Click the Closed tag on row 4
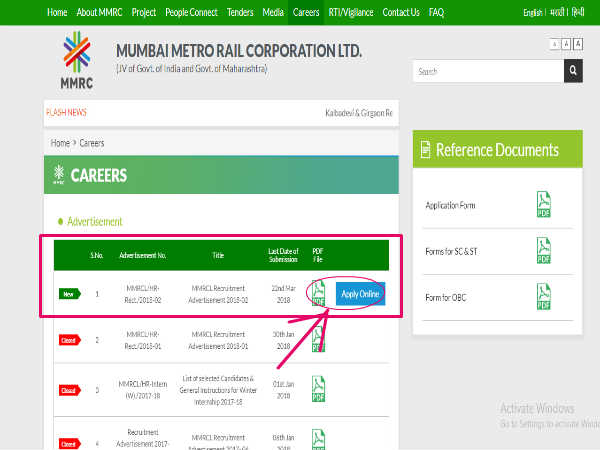Screen dimensions: 600x450 70,444
